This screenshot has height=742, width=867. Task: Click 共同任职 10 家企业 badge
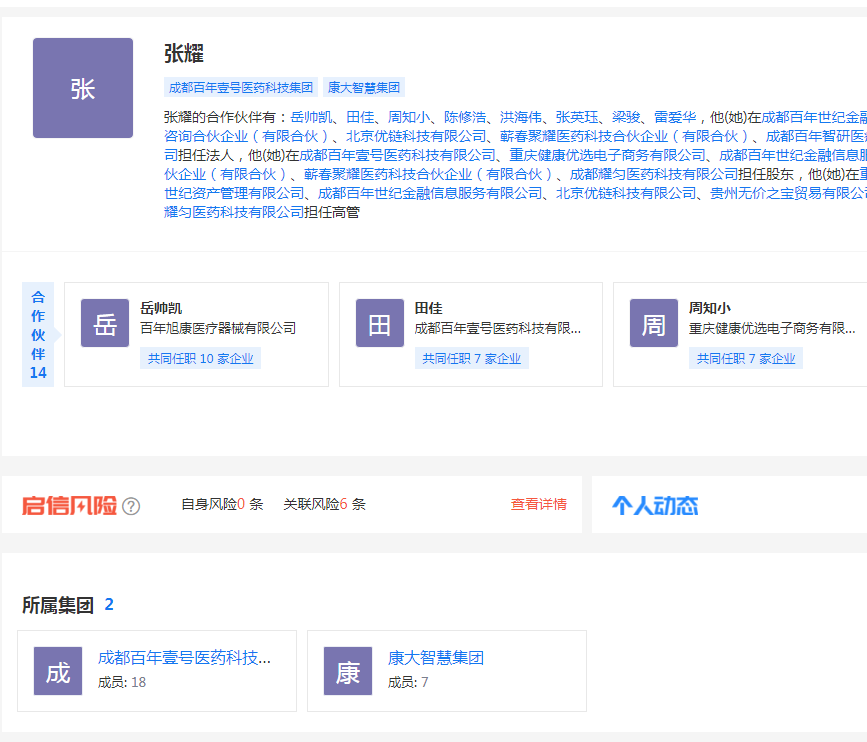click(x=200, y=358)
